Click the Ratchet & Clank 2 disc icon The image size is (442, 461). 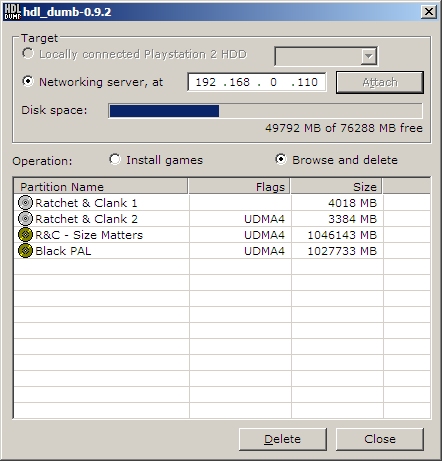point(25,219)
